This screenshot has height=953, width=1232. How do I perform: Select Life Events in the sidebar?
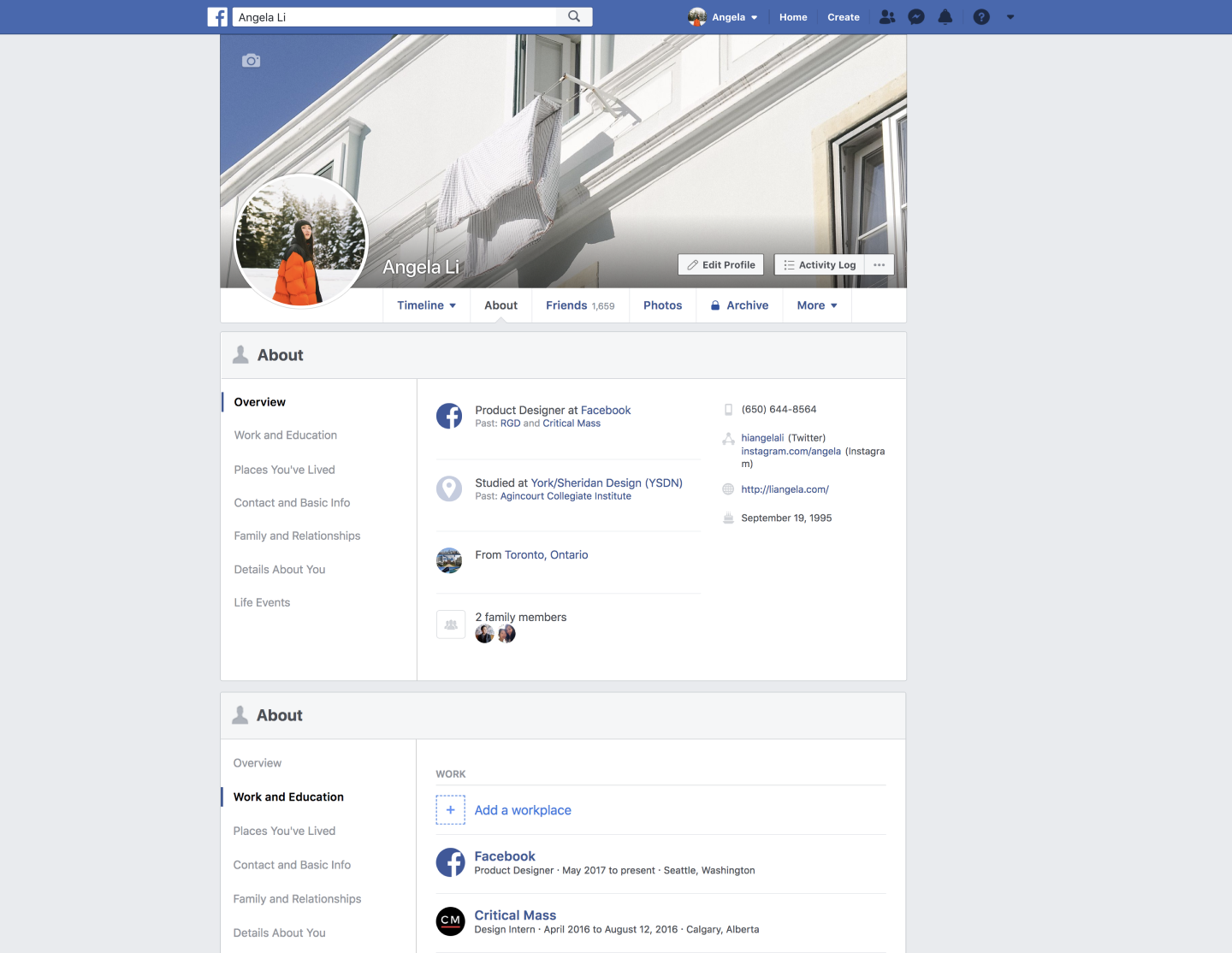(263, 602)
